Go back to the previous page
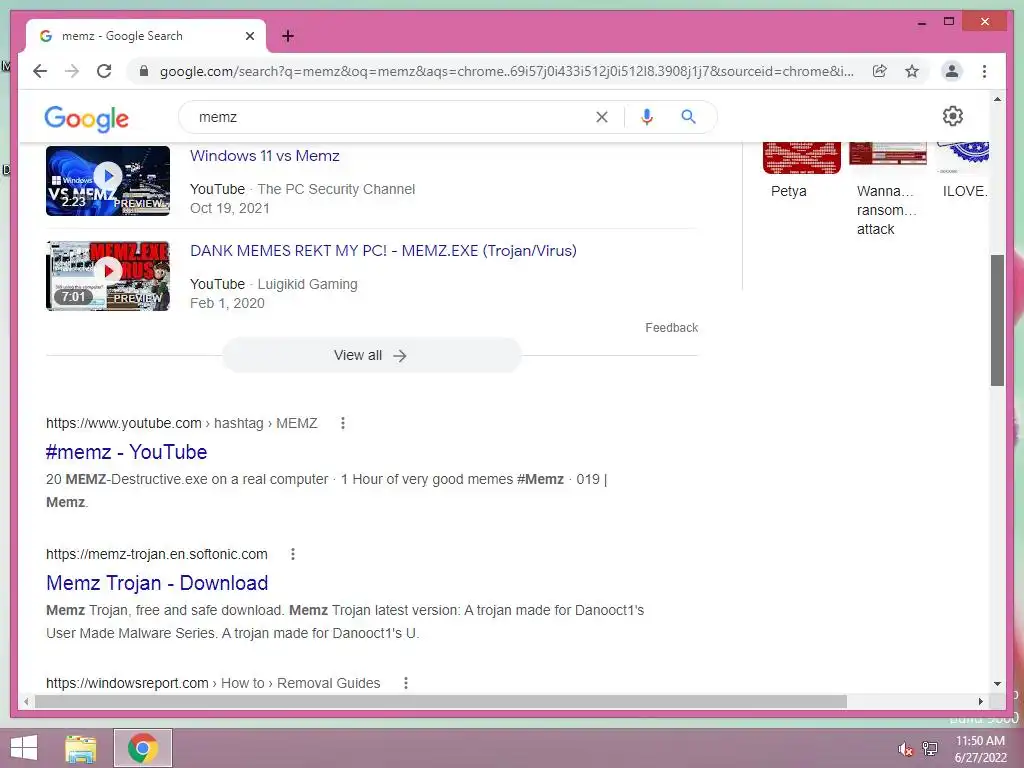Image resolution: width=1024 pixels, height=768 pixels. 40,71
